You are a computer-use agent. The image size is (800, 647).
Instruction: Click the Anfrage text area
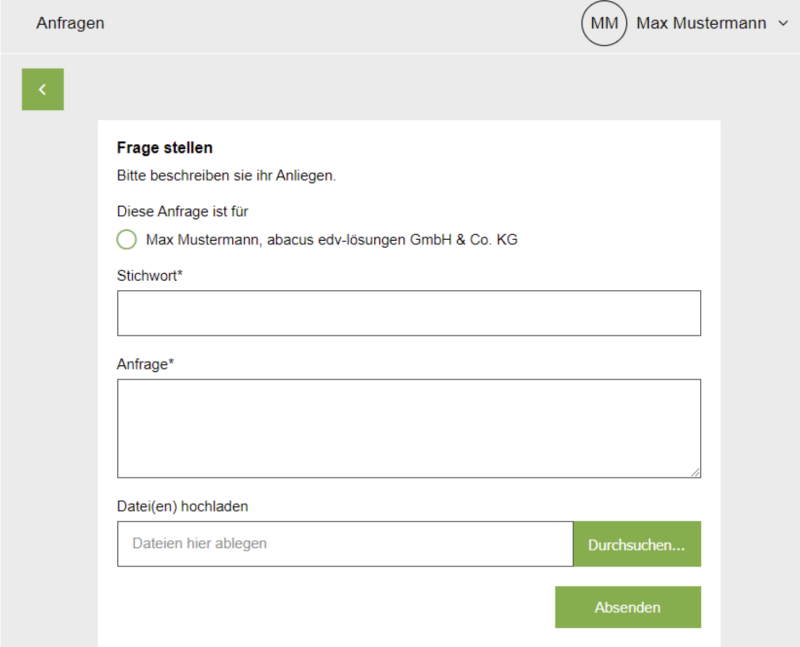coord(408,425)
